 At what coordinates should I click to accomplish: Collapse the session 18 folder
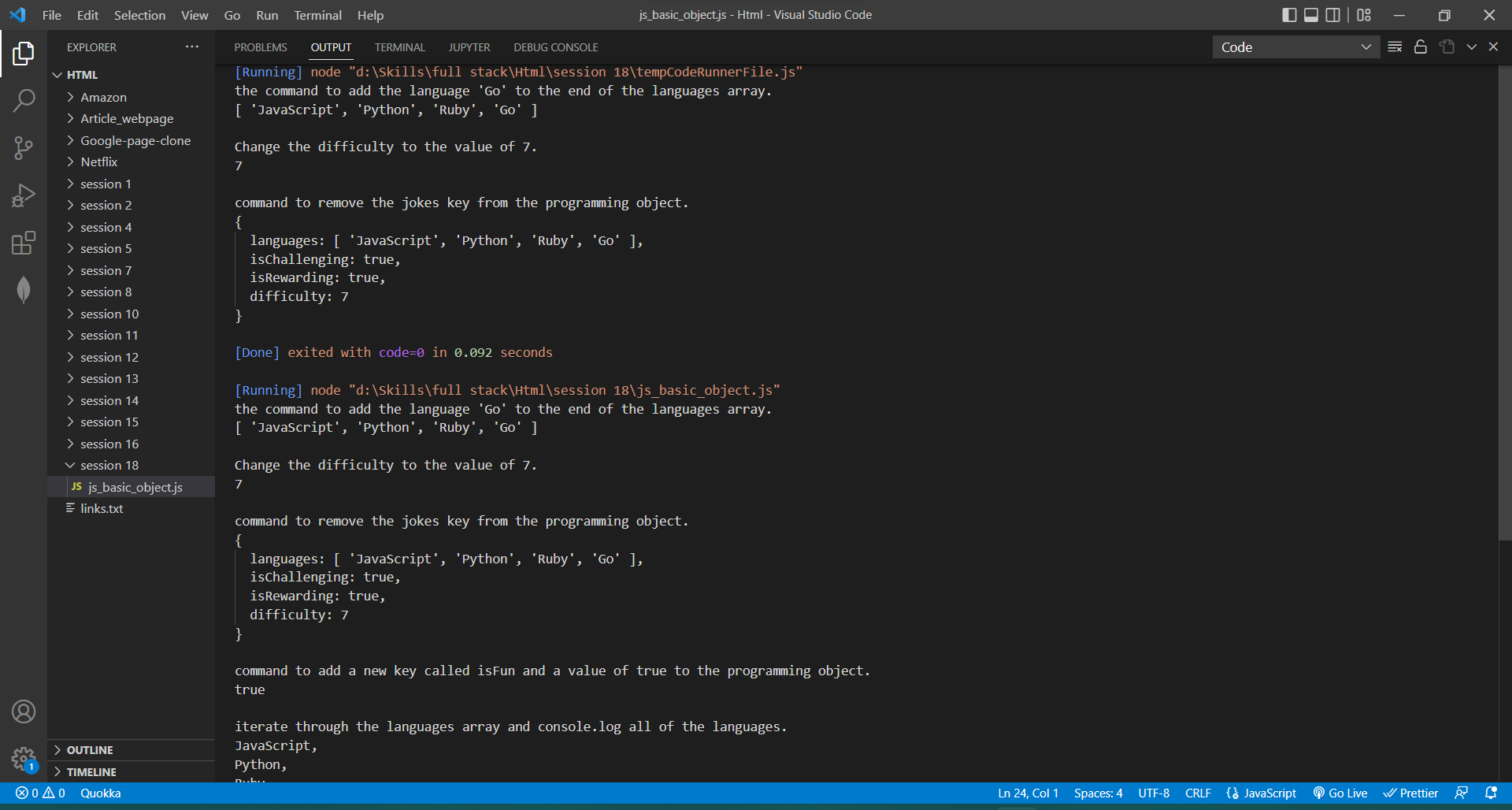pos(131,465)
